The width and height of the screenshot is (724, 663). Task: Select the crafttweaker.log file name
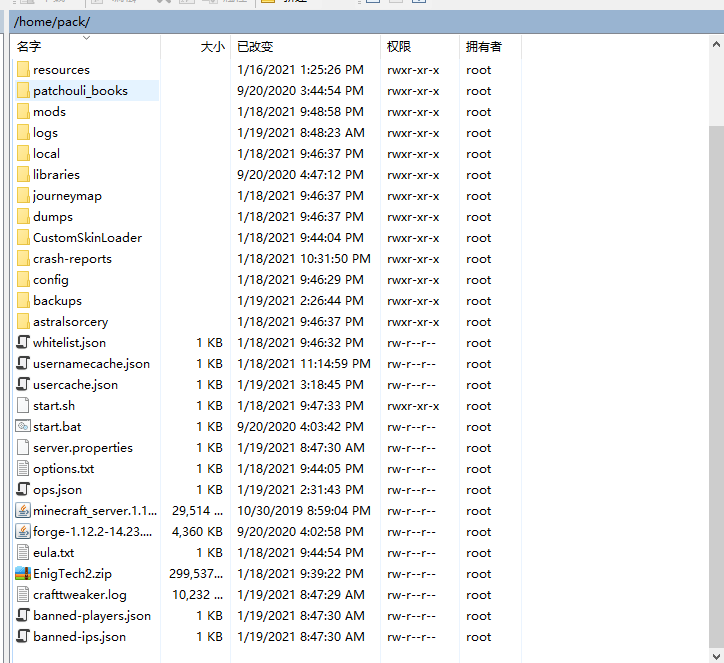(80, 595)
